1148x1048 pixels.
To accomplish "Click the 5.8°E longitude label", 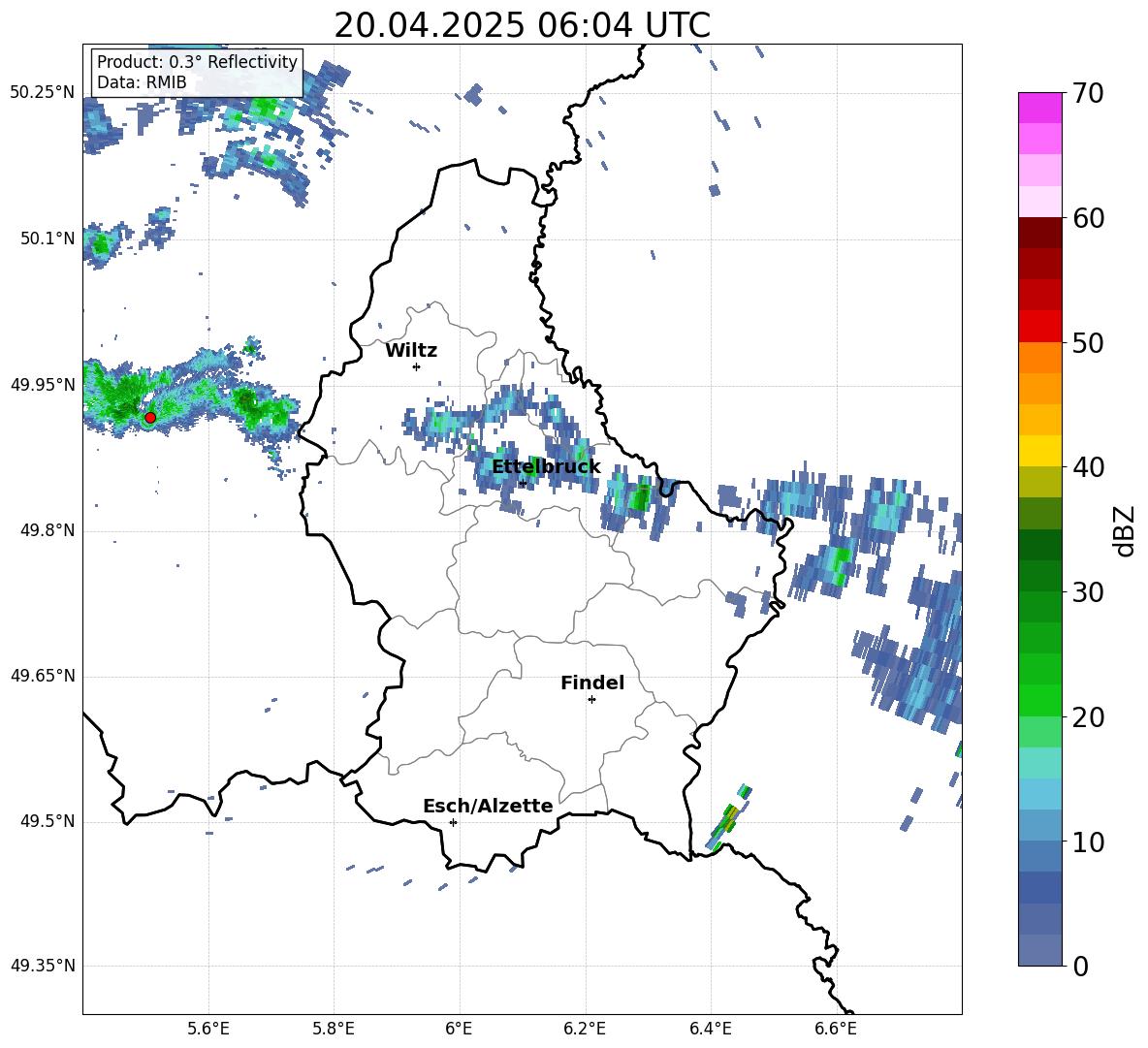I will click(334, 1029).
